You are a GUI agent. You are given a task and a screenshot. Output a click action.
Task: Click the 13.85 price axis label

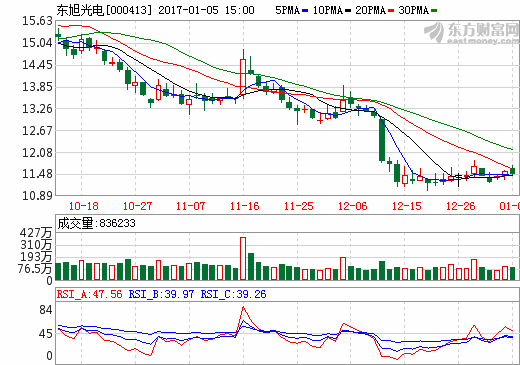pyautogui.click(x=37, y=87)
